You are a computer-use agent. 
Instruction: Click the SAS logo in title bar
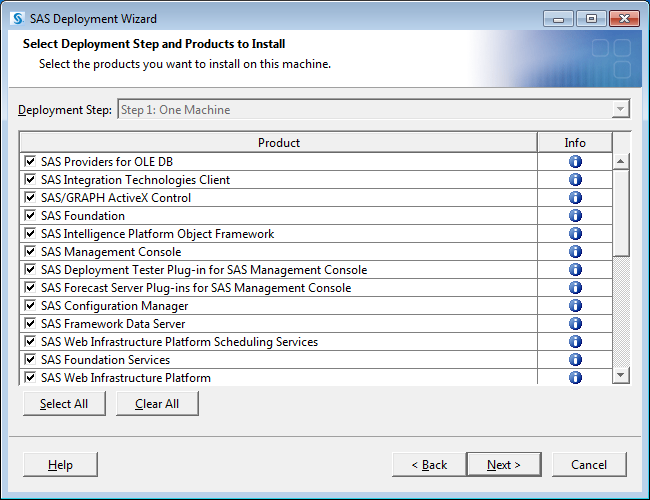tap(18, 19)
